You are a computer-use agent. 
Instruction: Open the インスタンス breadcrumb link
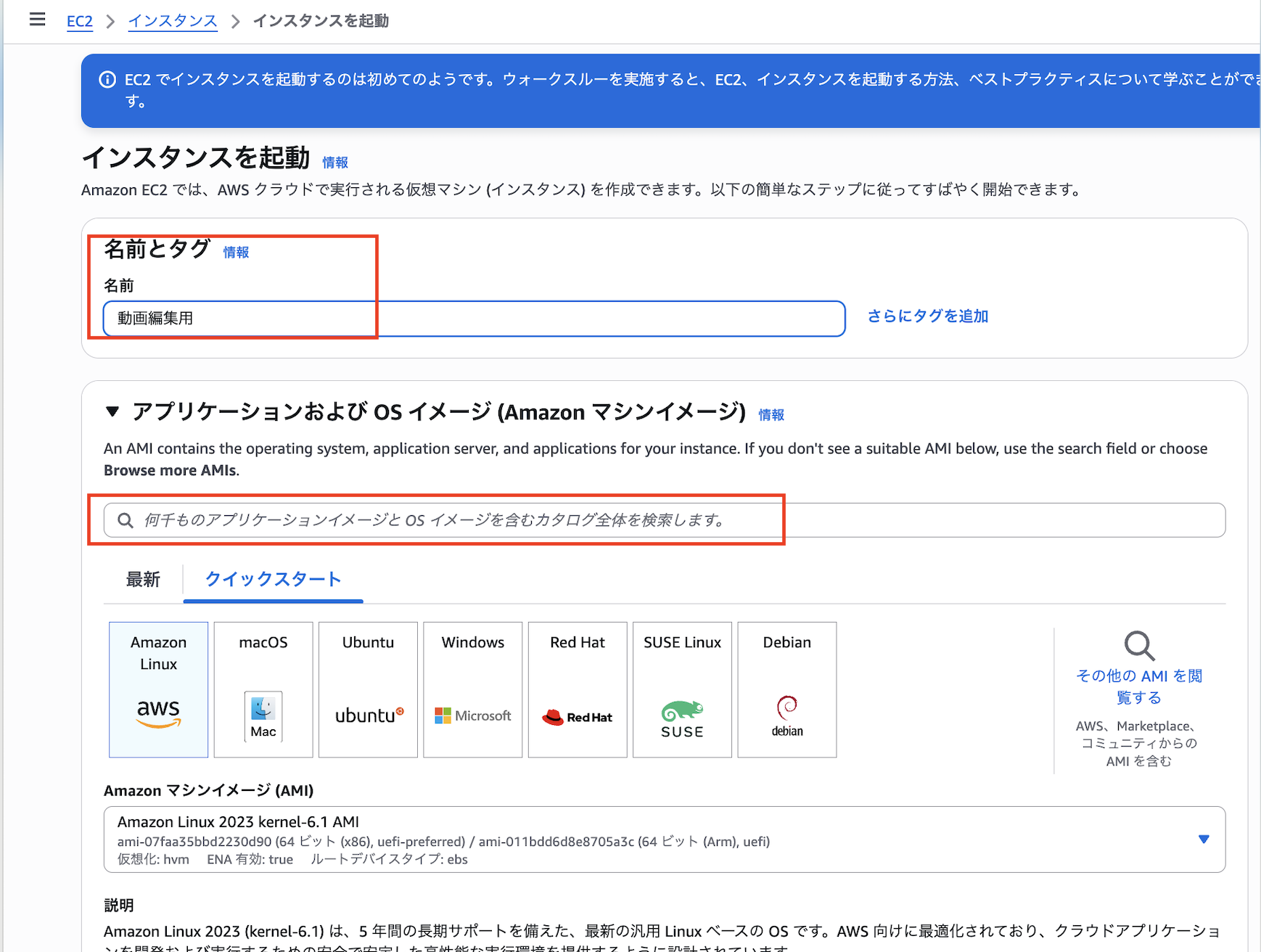(173, 21)
